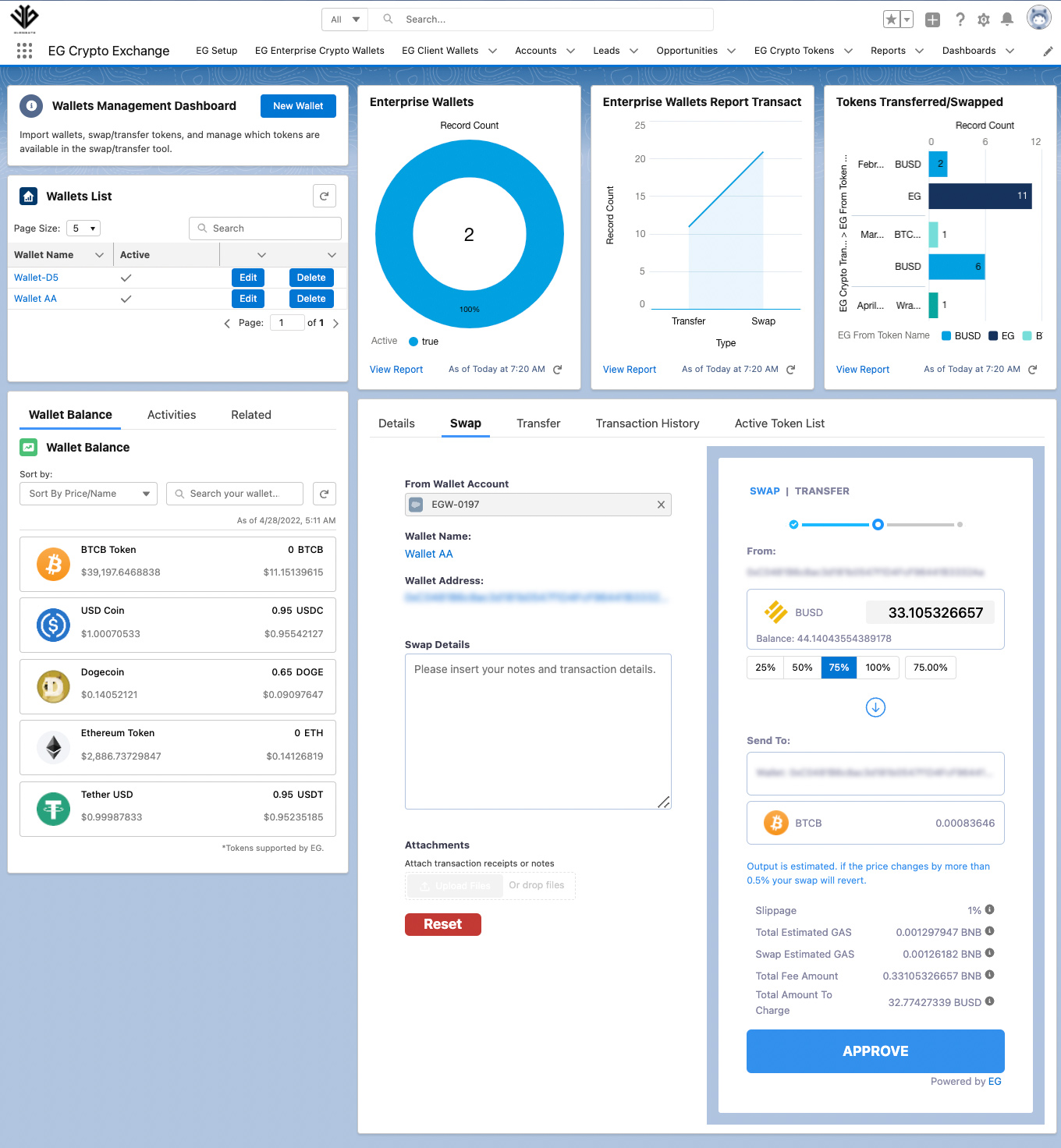Click the New Wallet button
Image resolution: width=1061 pixels, height=1148 pixels.
point(298,105)
